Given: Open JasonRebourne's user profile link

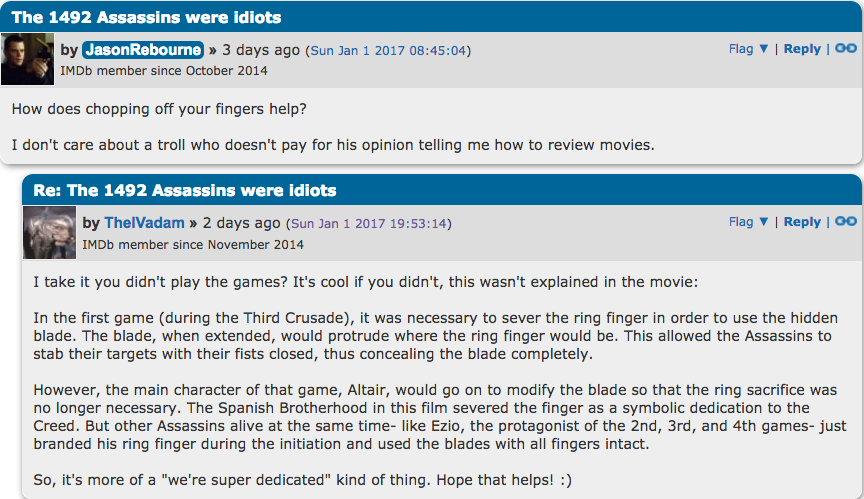Looking at the screenshot, I should [x=143, y=50].
